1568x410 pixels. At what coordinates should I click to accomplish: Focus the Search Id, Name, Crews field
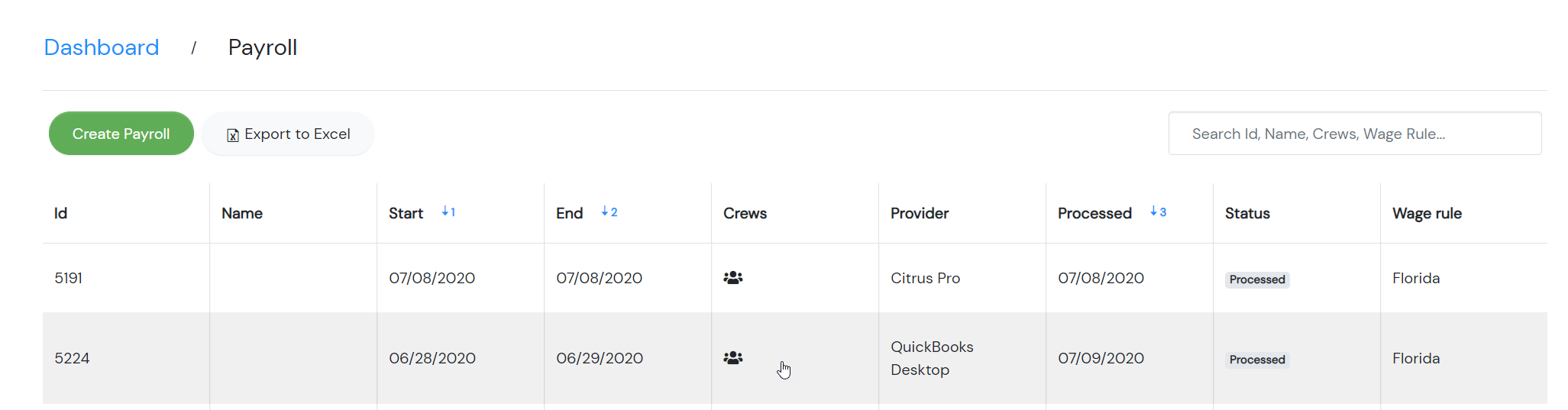(1355, 134)
